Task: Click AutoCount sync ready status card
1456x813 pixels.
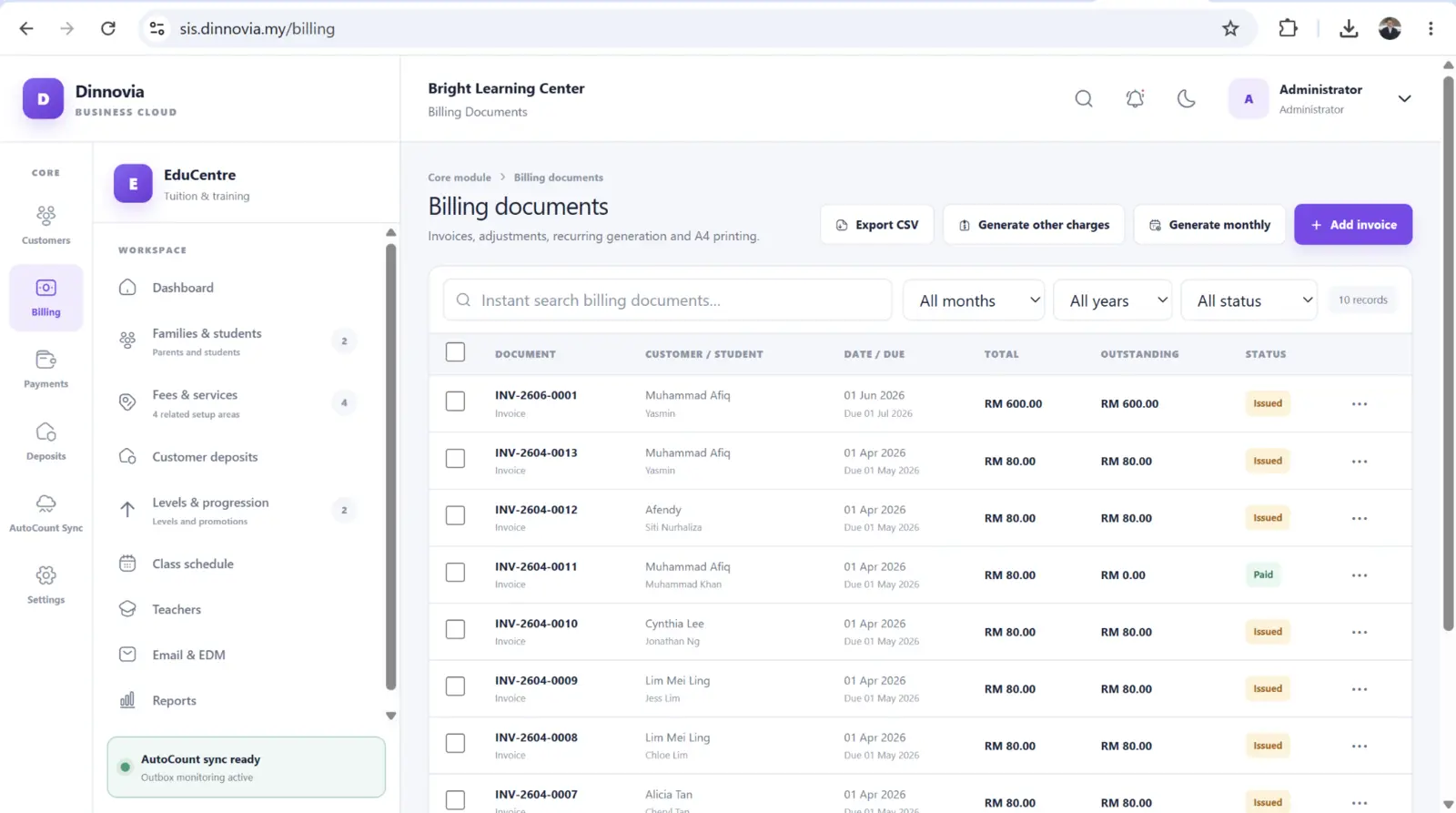Action: [246, 767]
